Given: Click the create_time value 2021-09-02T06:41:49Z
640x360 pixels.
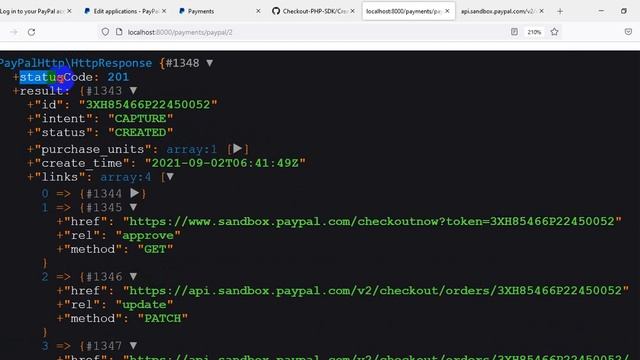Looking at the screenshot, I should [x=225, y=163].
